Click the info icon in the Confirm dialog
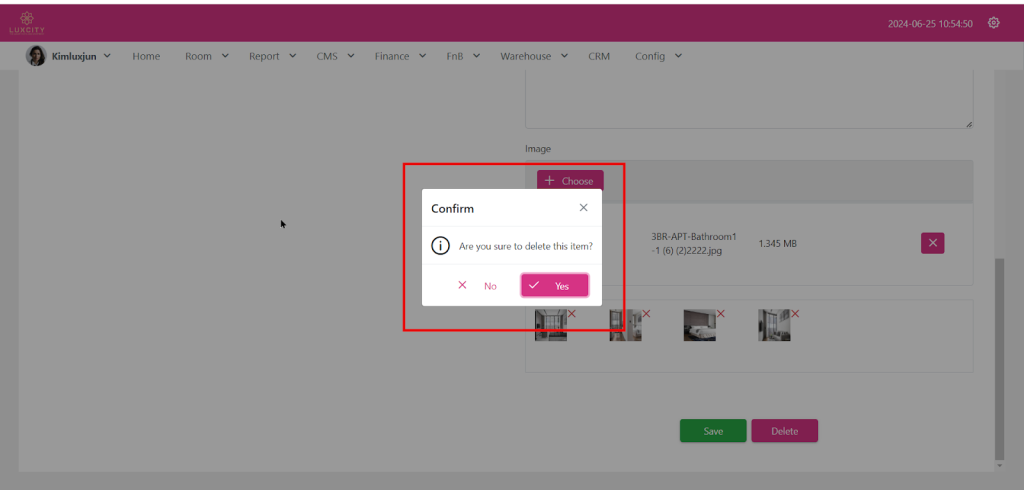Image resolution: width=1024 pixels, height=490 pixels. (x=440, y=245)
